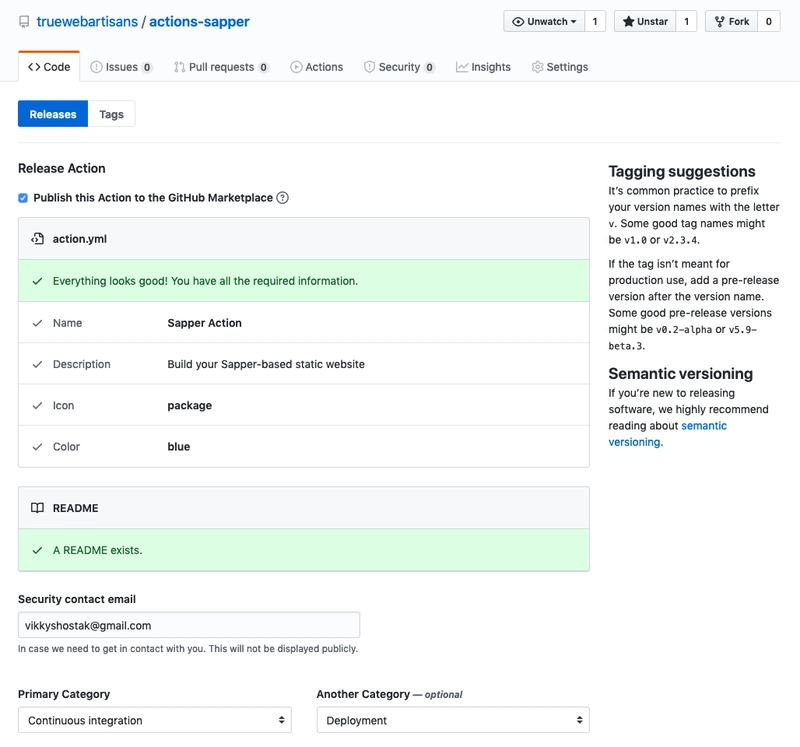Switch to the Pull requests tab
This screenshot has height=747, width=800.
(x=221, y=67)
